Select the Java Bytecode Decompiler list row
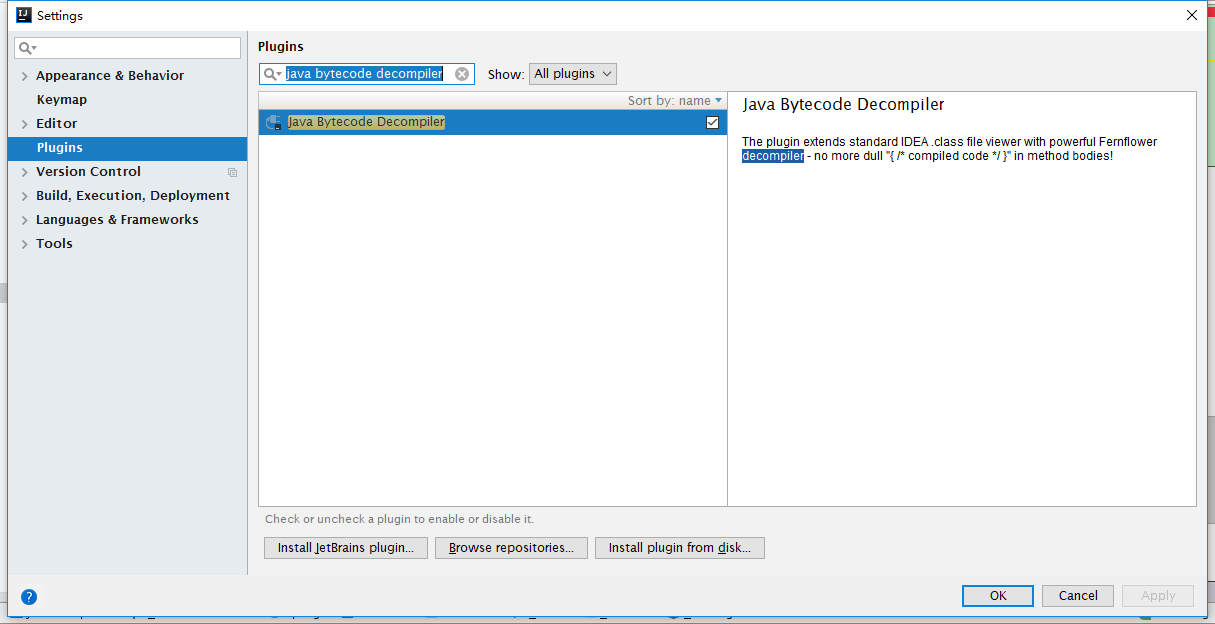 click(x=493, y=122)
